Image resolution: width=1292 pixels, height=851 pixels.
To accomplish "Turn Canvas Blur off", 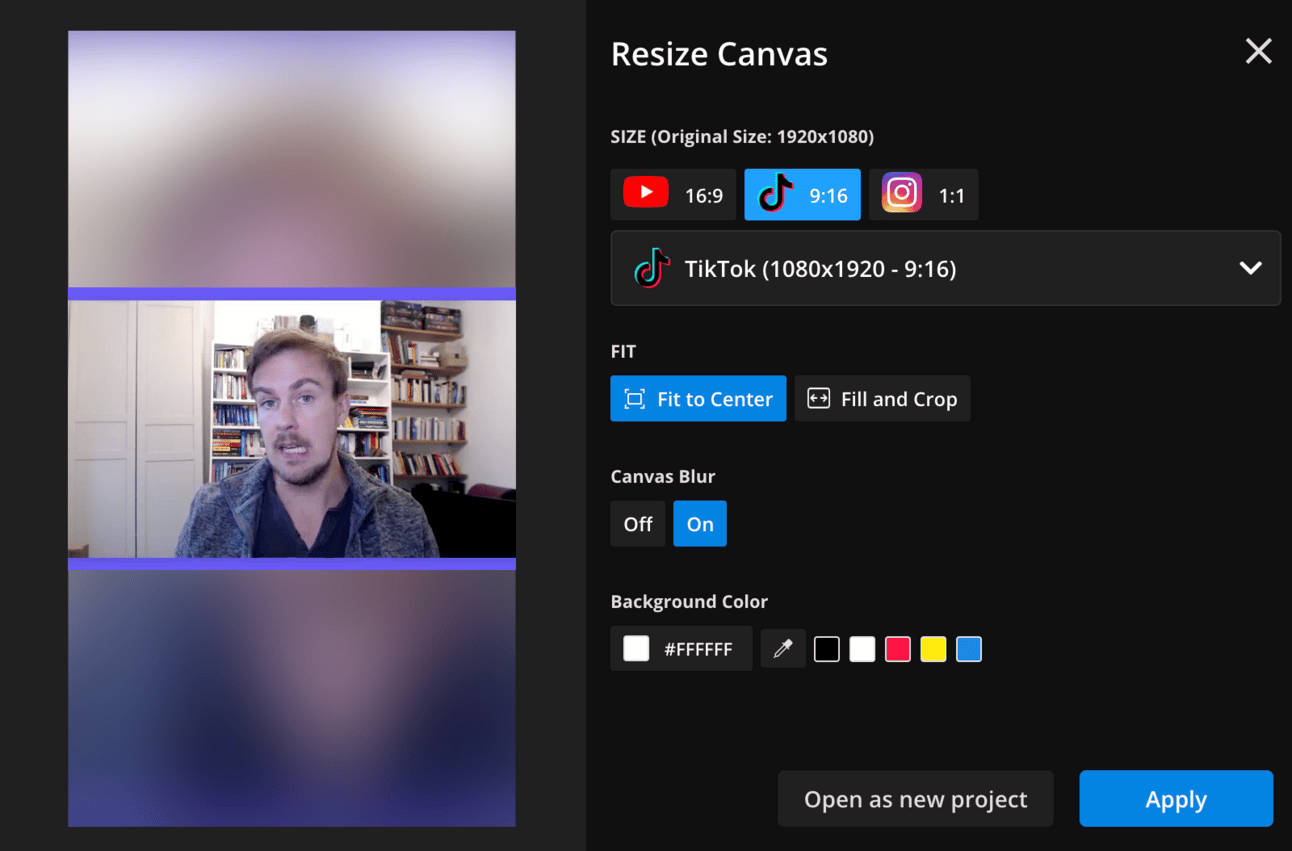I will click(x=638, y=524).
